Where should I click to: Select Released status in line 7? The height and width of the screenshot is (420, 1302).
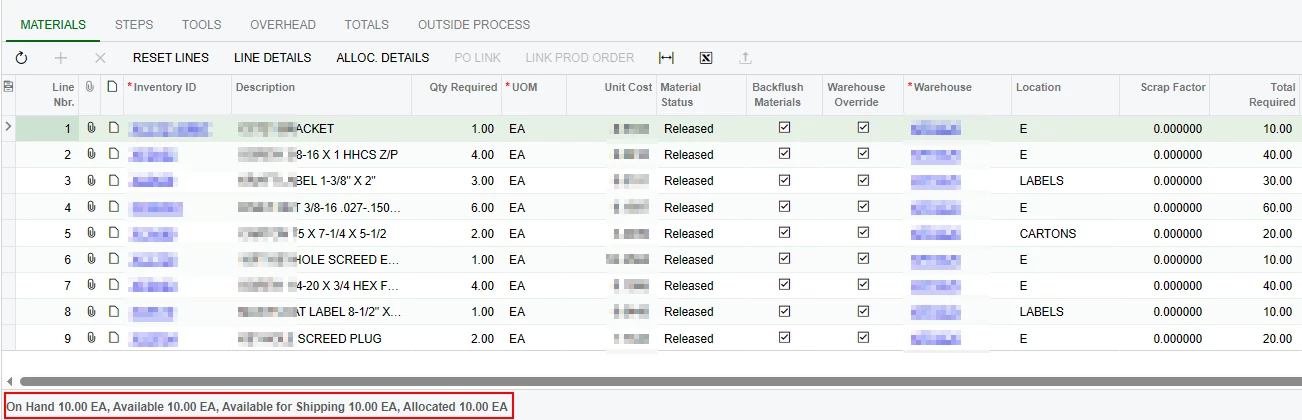(689, 286)
